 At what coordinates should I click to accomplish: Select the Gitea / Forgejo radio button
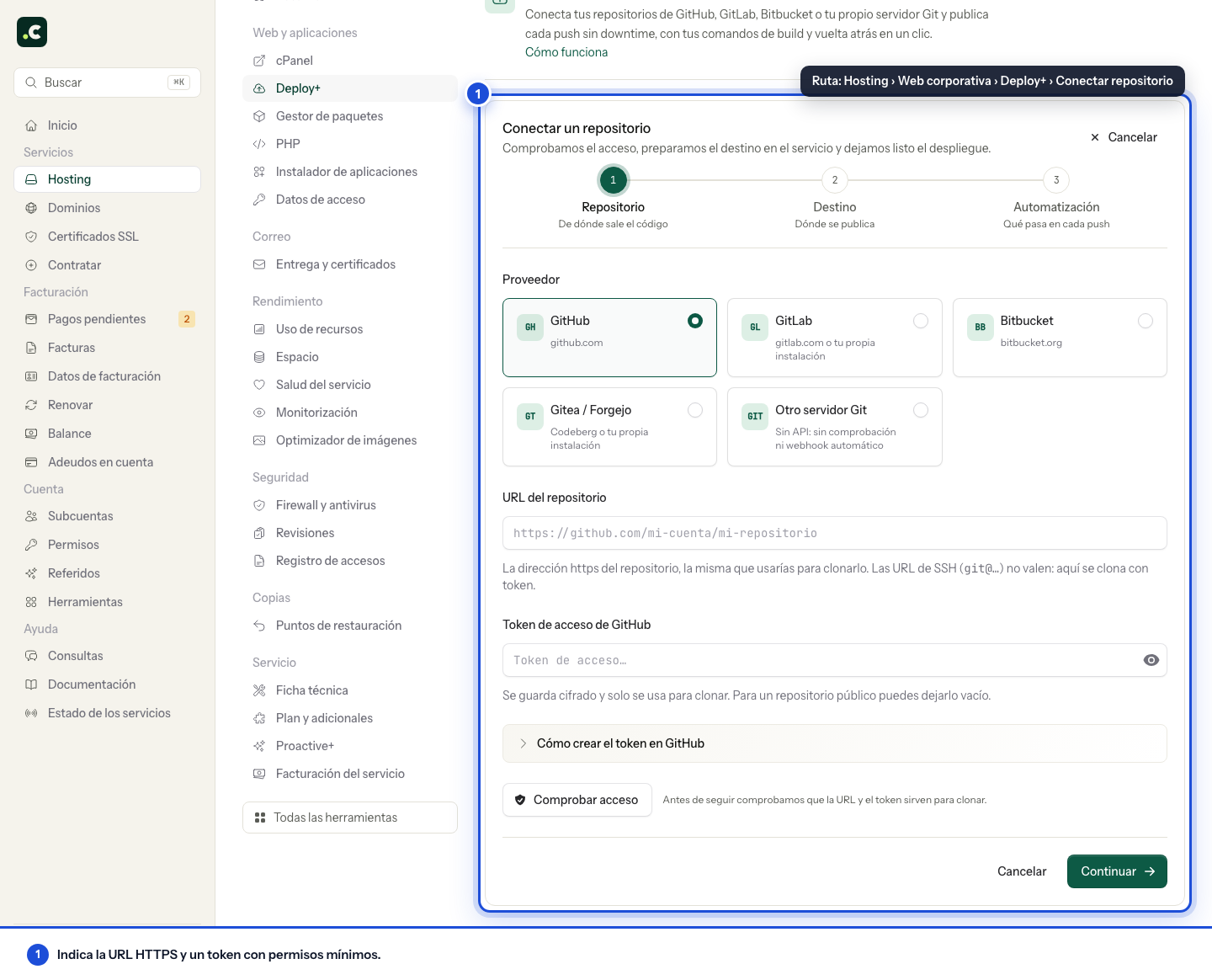click(695, 410)
